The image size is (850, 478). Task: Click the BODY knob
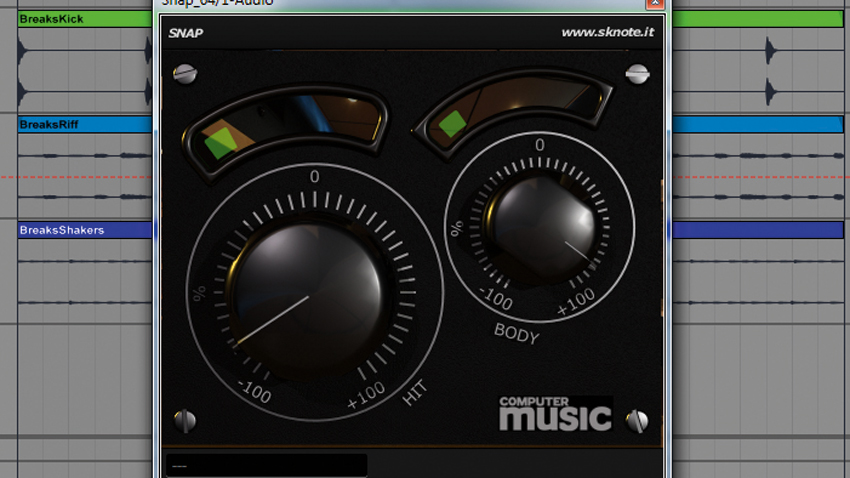pyautogui.click(x=544, y=228)
